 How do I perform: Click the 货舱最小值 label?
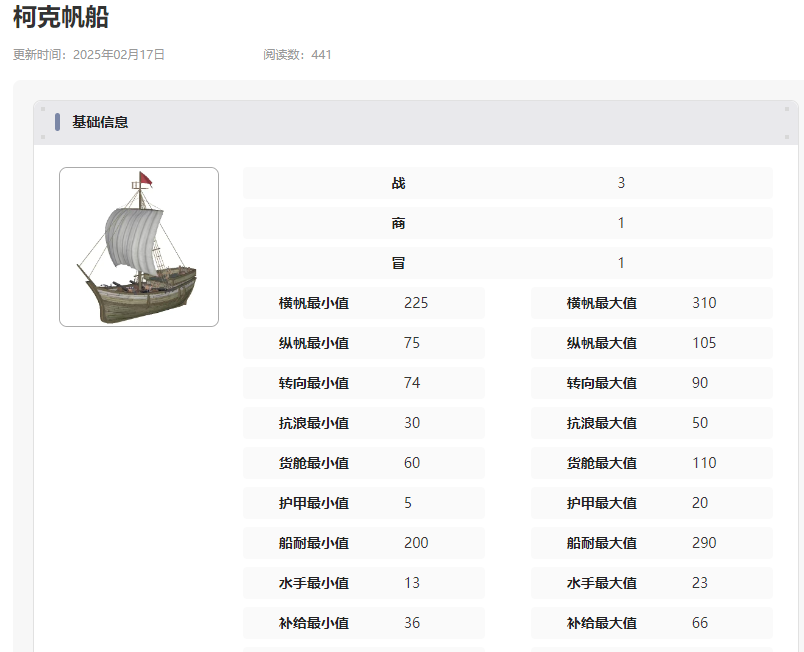(314, 463)
